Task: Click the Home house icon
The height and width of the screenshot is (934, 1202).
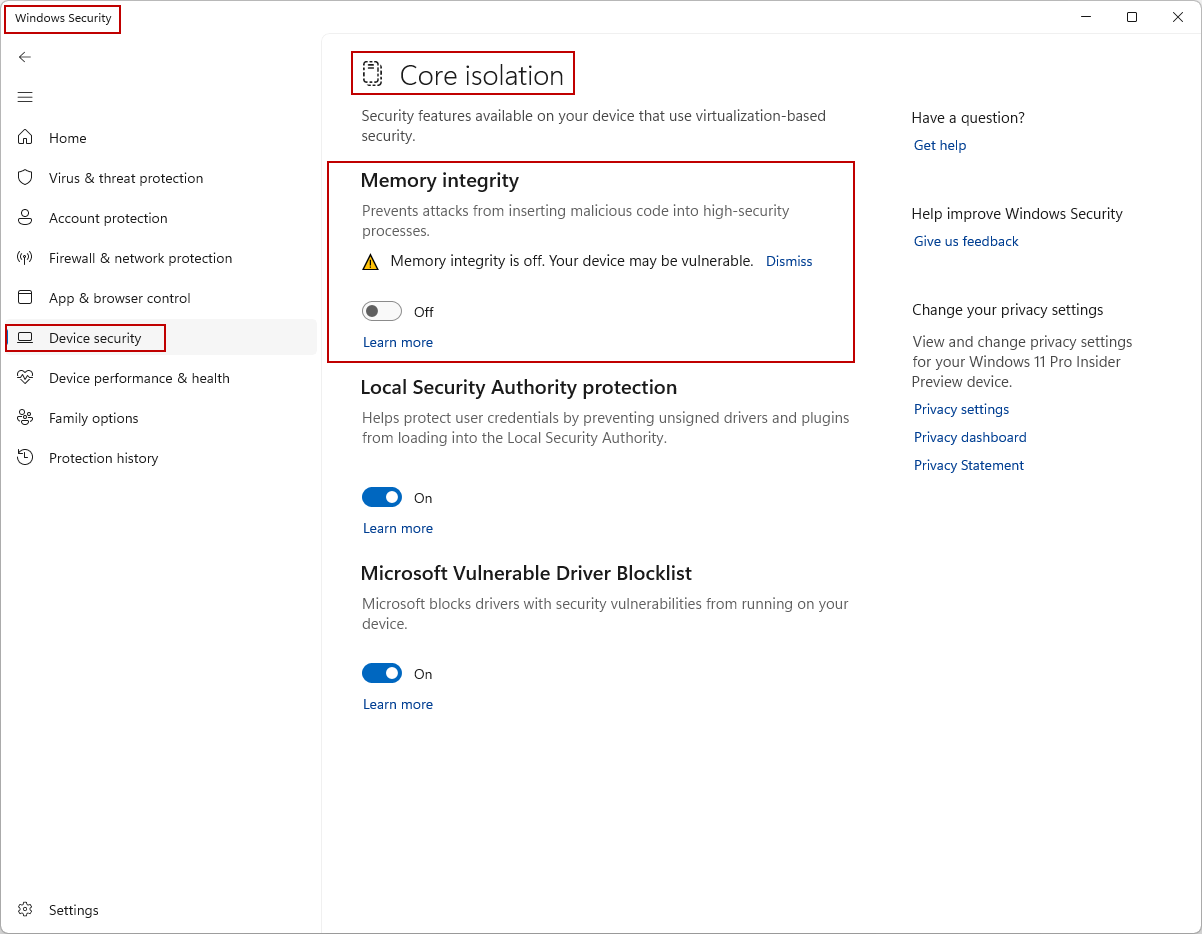Action: click(26, 138)
